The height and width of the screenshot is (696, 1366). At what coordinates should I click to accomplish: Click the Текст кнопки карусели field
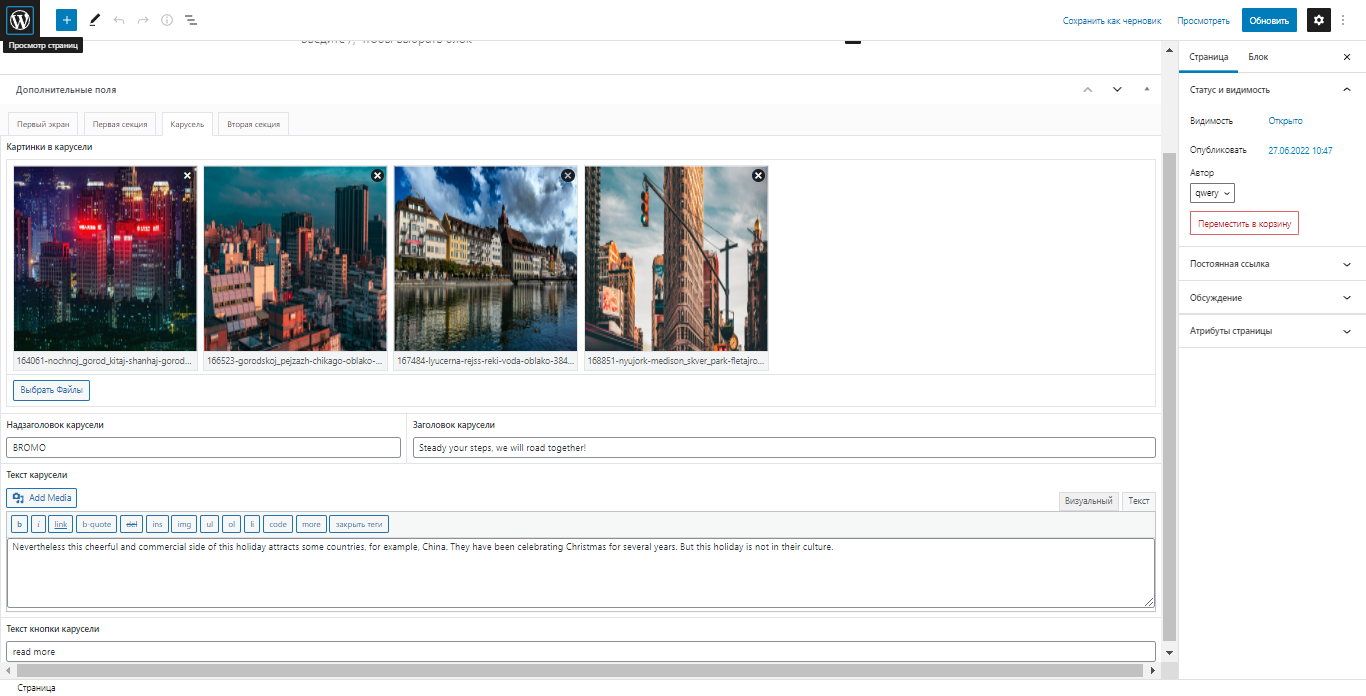(580, 652)
